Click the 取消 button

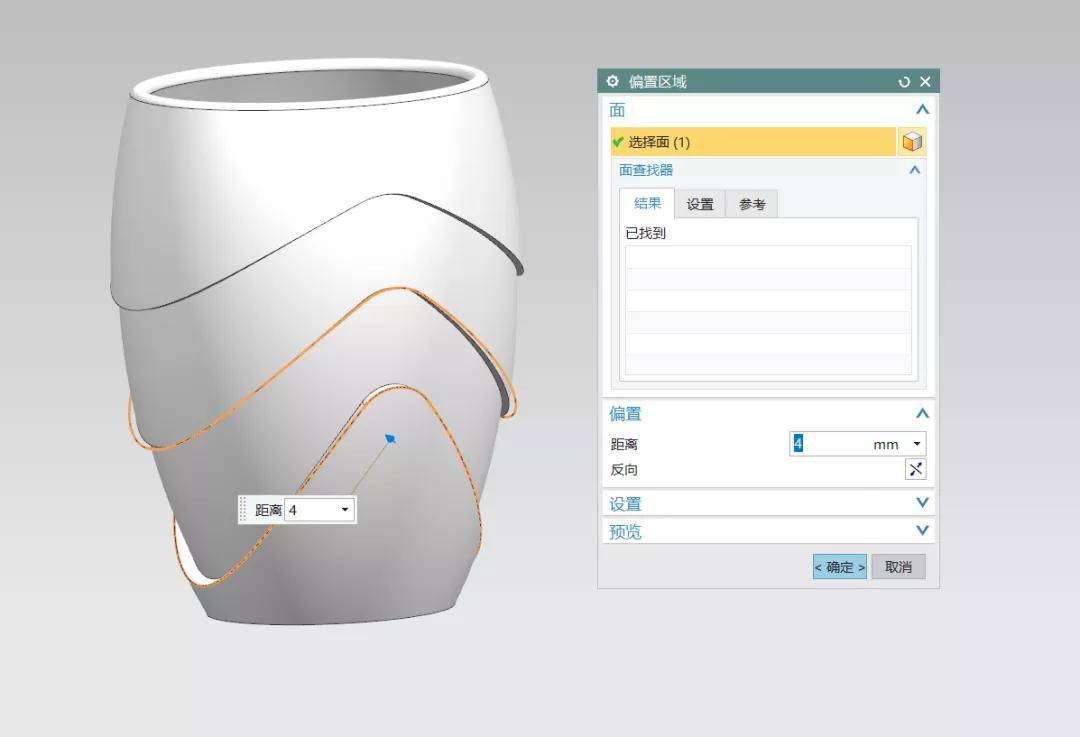point(898,567)
